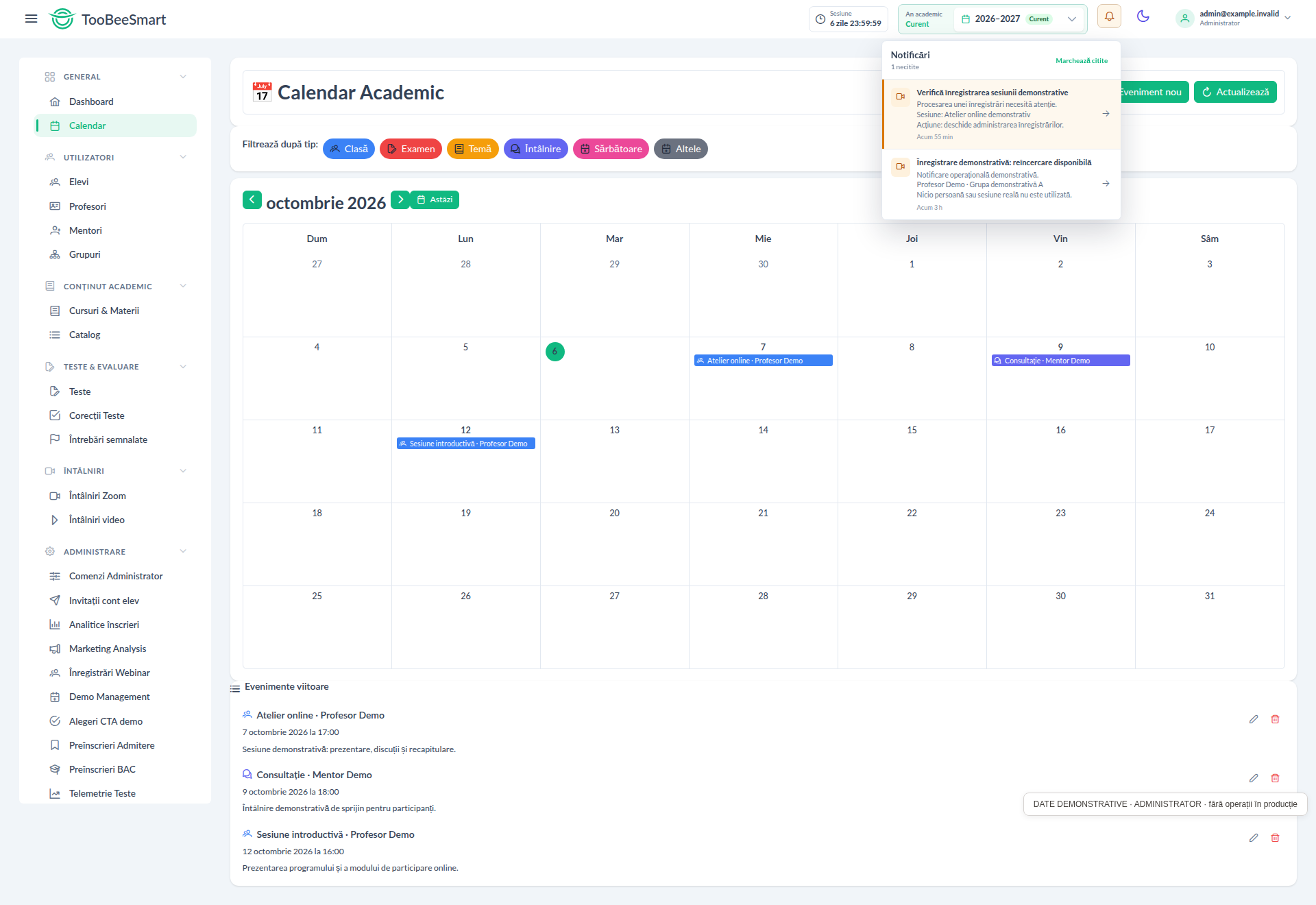This screenshot has width=1316, height=905.
Task: Delete the Atelier online upcoming event
Action: coord(1276,719)
